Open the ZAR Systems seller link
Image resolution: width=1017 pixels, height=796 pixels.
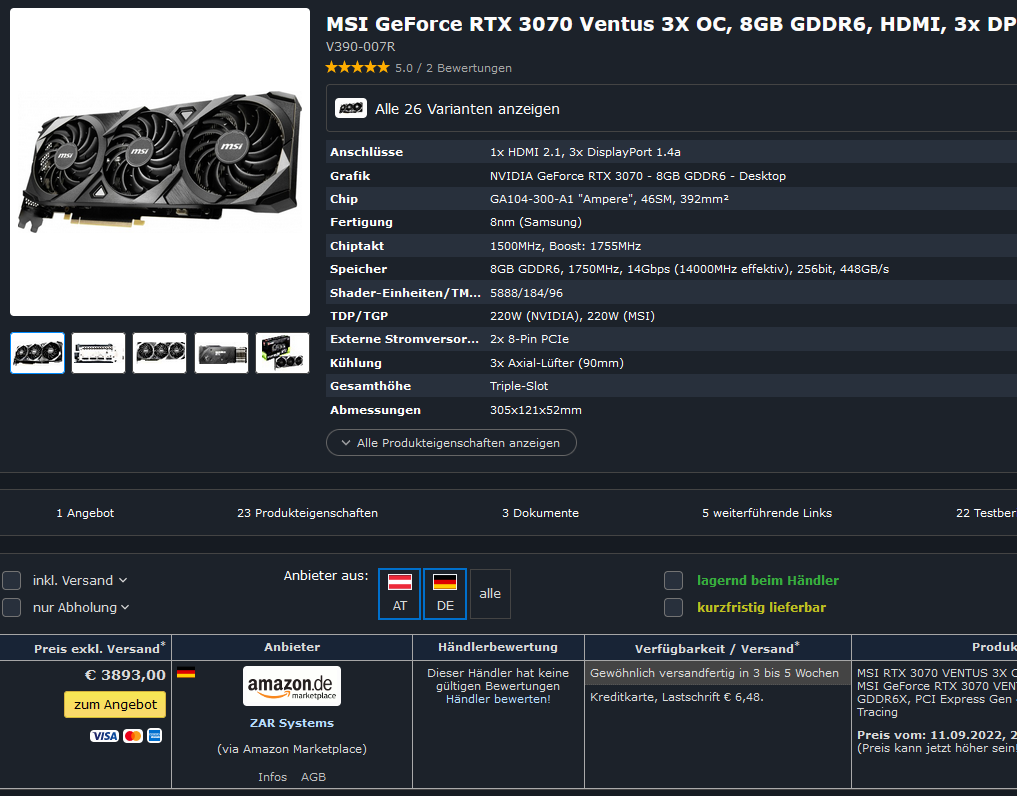(x=292, y=723)
